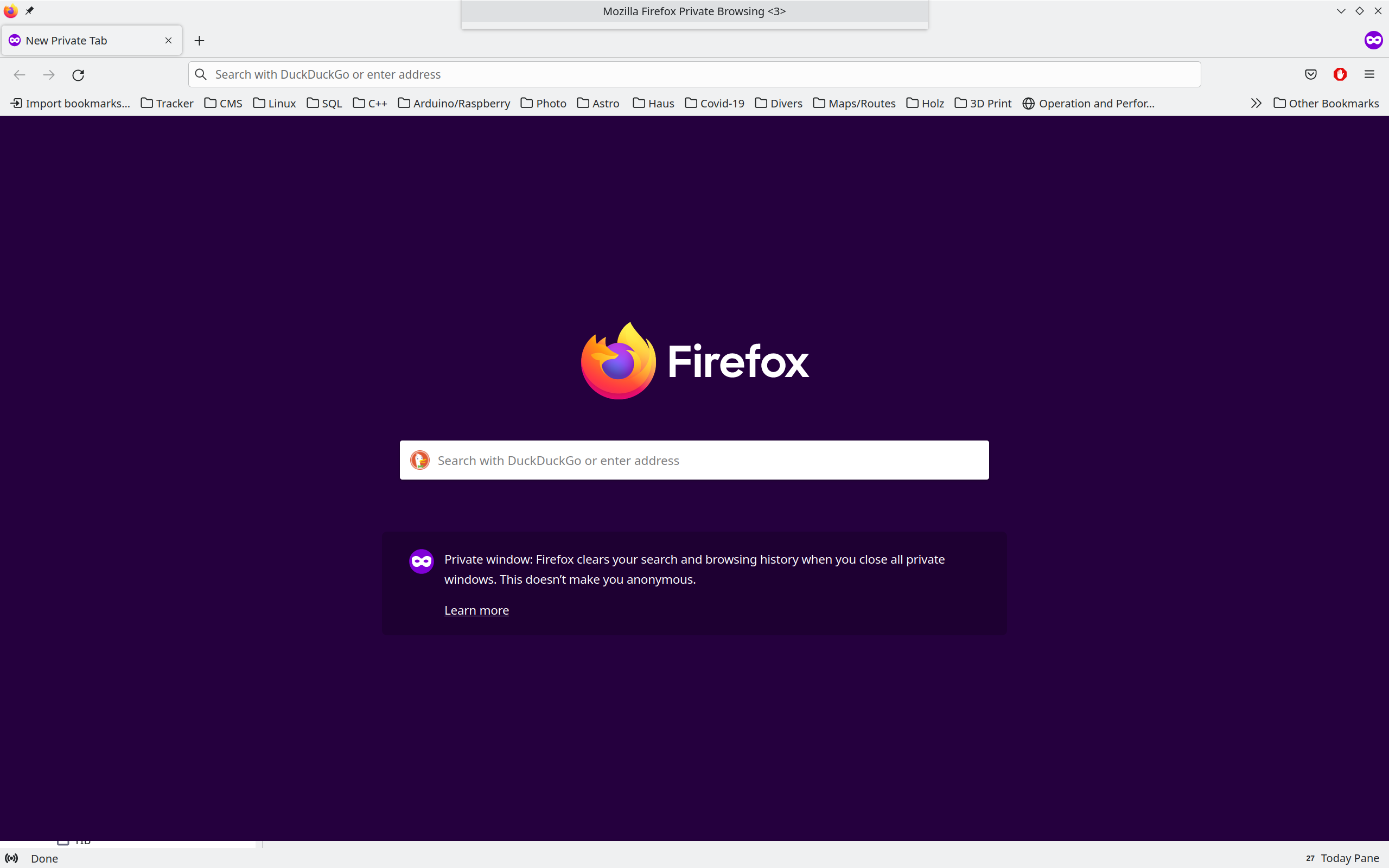The height and width of the screenshot is (868, 1389).
Task: Click the address bar search field
Action: pyautogui.click(x=694, y=75)
